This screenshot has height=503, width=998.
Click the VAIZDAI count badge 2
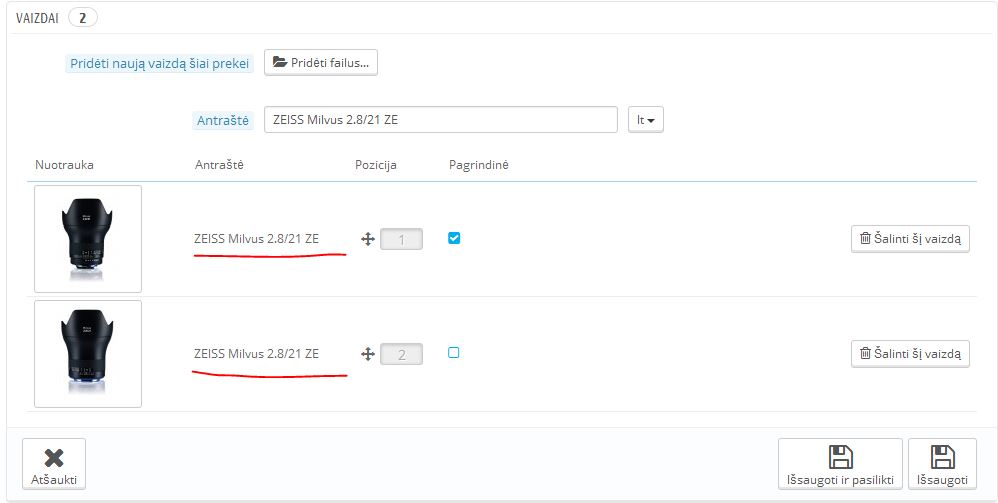click(83, 18)
